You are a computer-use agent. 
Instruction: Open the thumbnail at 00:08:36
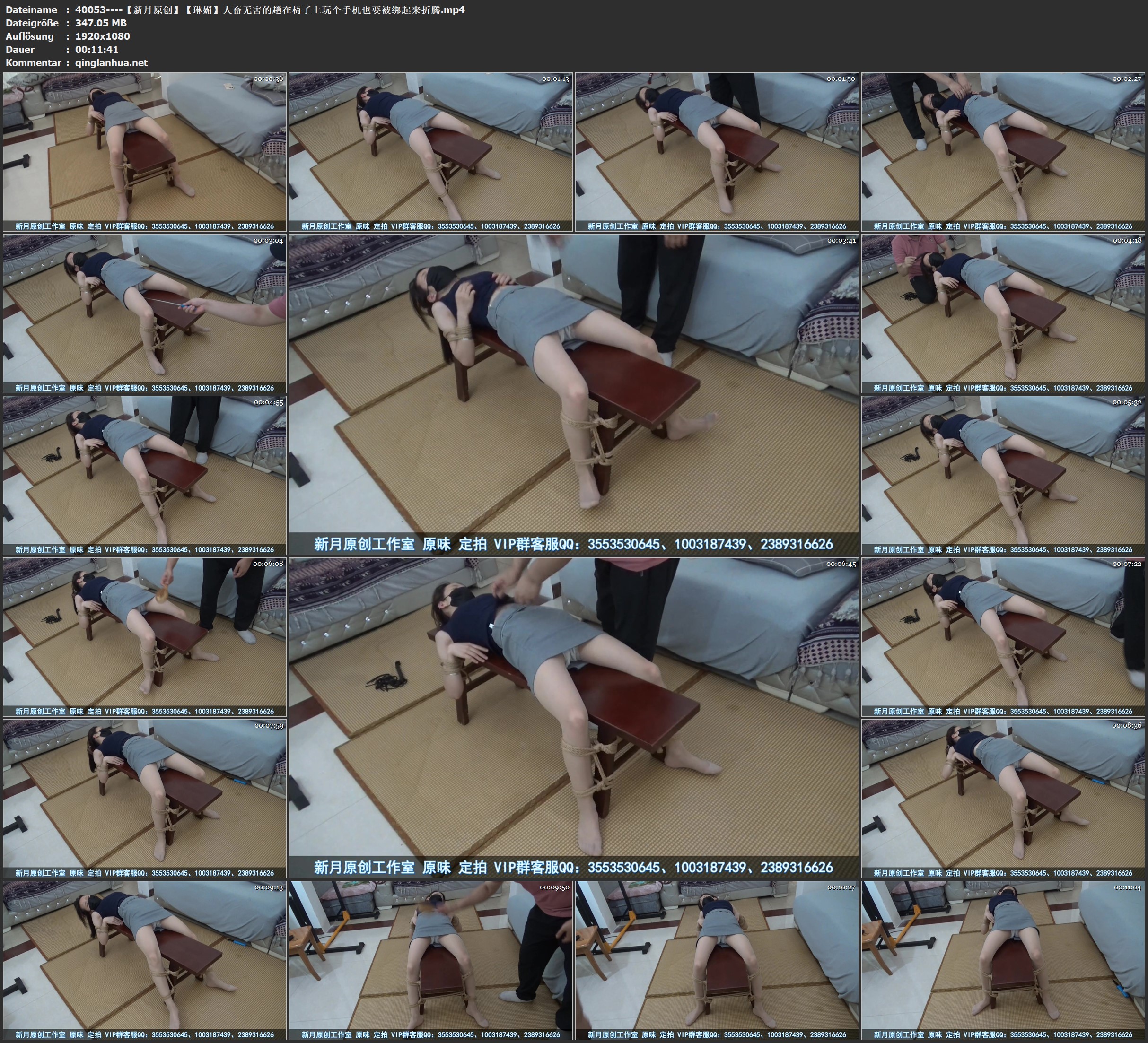[x=1003, y=798]
